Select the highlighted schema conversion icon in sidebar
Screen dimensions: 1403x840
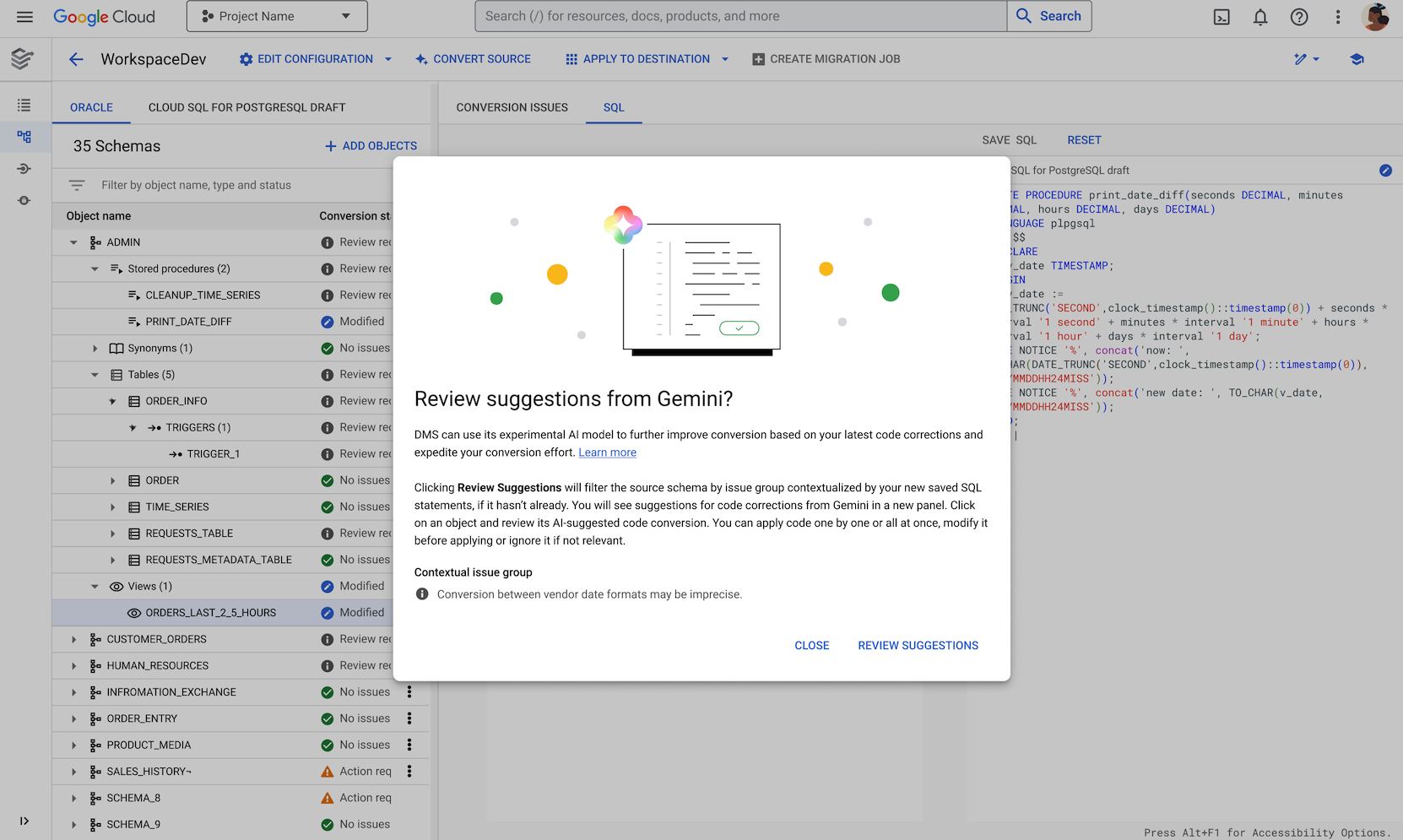point(24,136)
